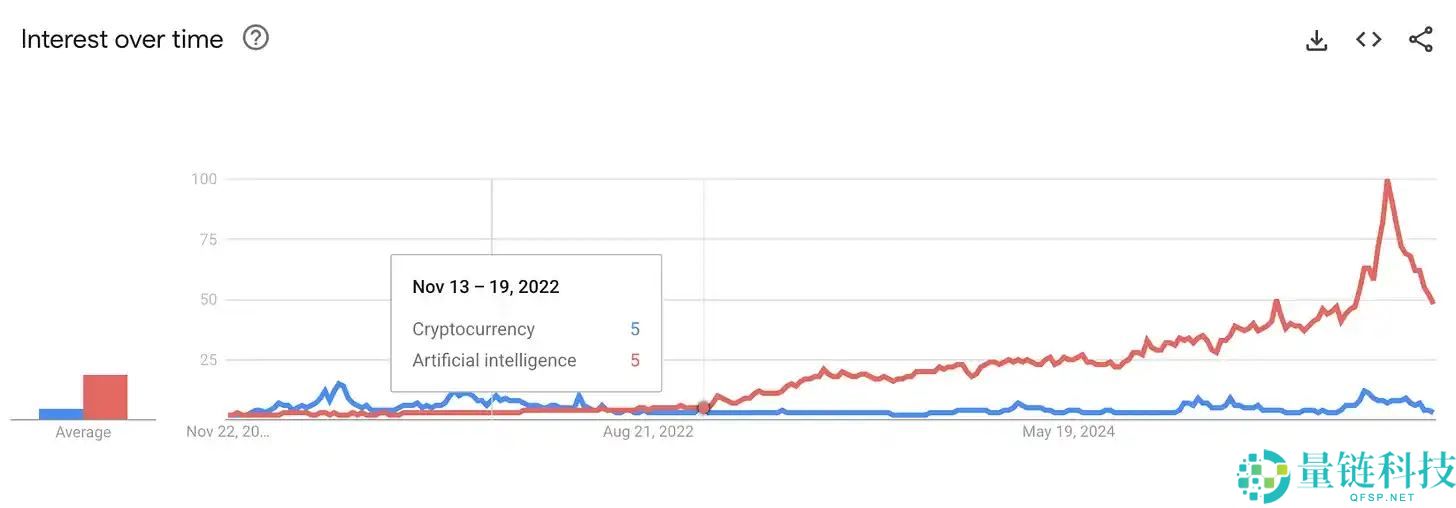
Task: Click the blue Cryptocurrency early peak
Action: coord(339,384)
